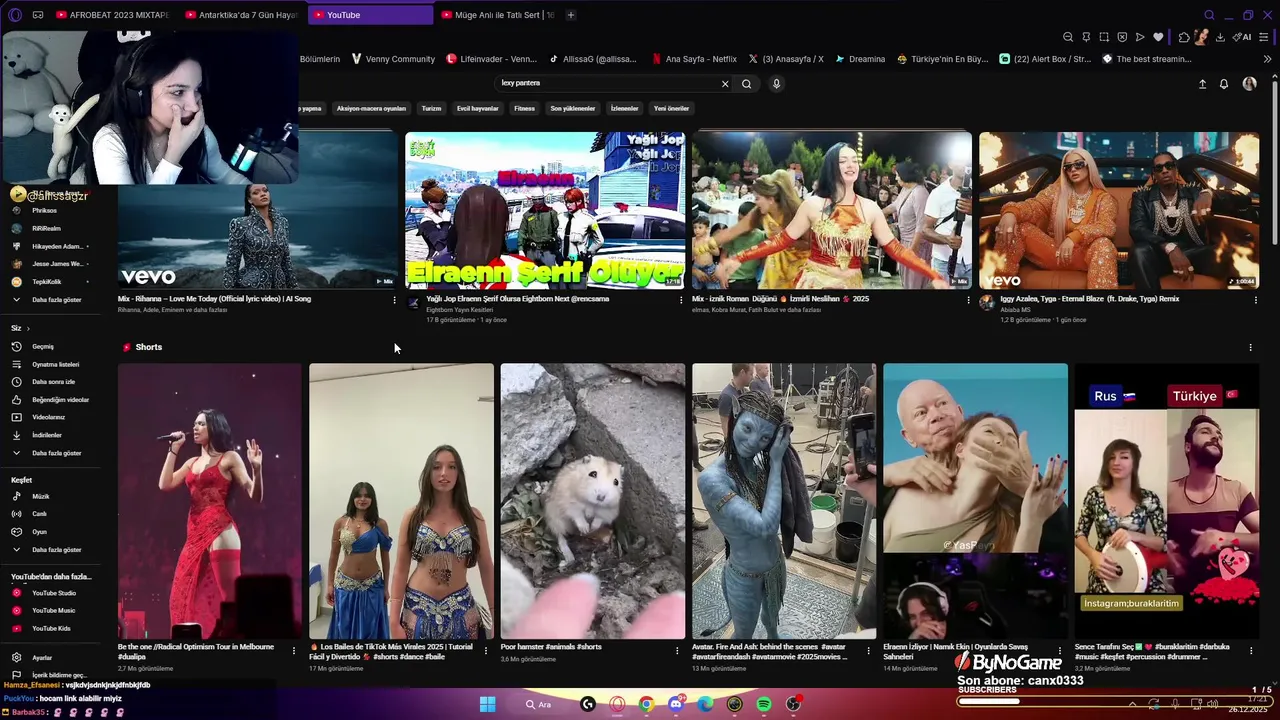
Task: Open İndirilenler downloads in the sidebar
Action: tap(46, 435)
